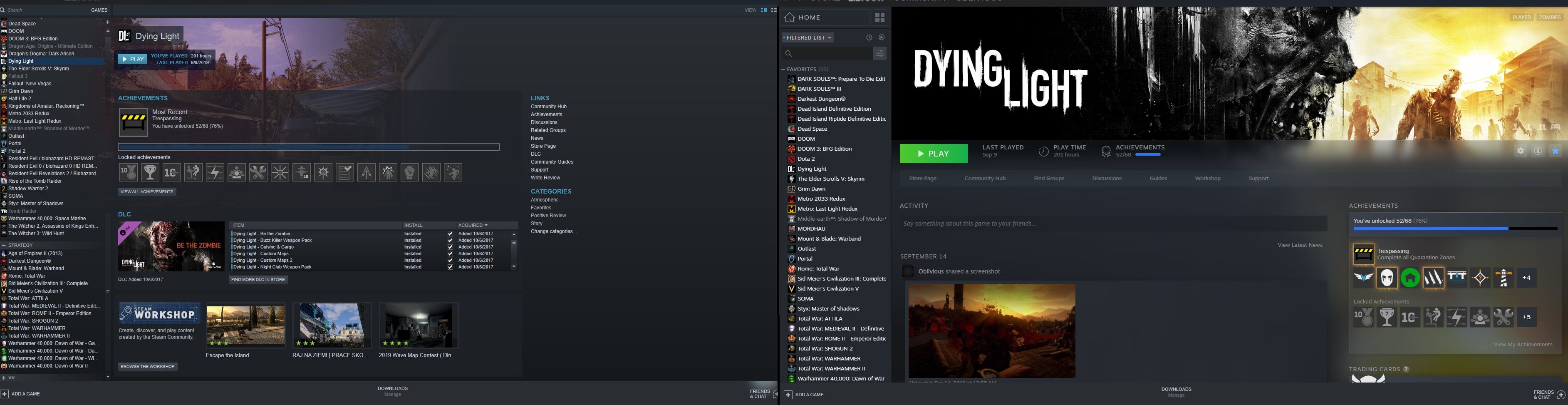Click the plus icon above the classic games list
Viewport: 1568px width, 405px height.
[108, 22]
